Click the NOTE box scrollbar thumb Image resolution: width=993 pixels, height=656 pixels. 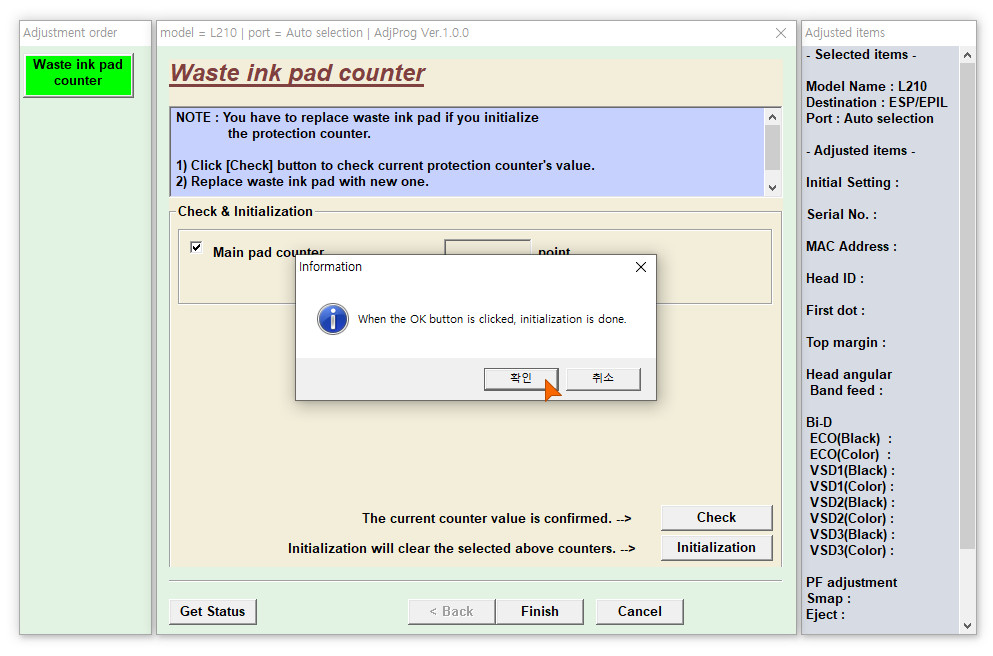pos(772,148)
